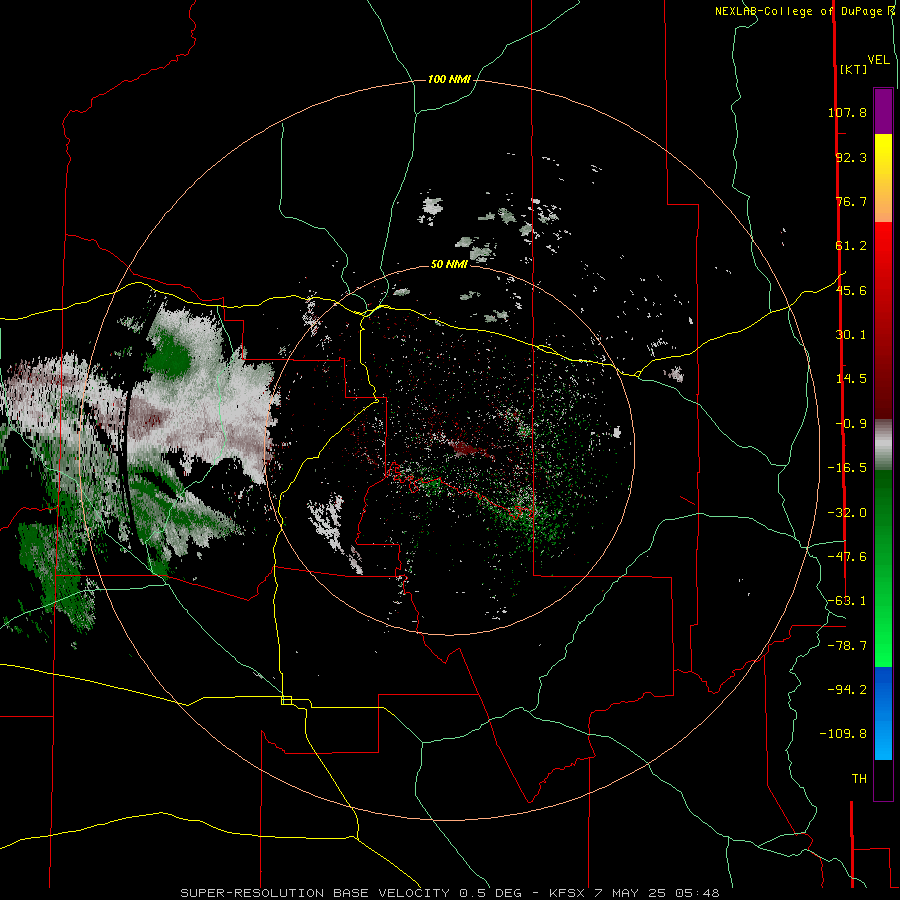This screenshot has height=900, width=900.
Task: Click the dark red inbound velocity core near radar
Action: 466,448
